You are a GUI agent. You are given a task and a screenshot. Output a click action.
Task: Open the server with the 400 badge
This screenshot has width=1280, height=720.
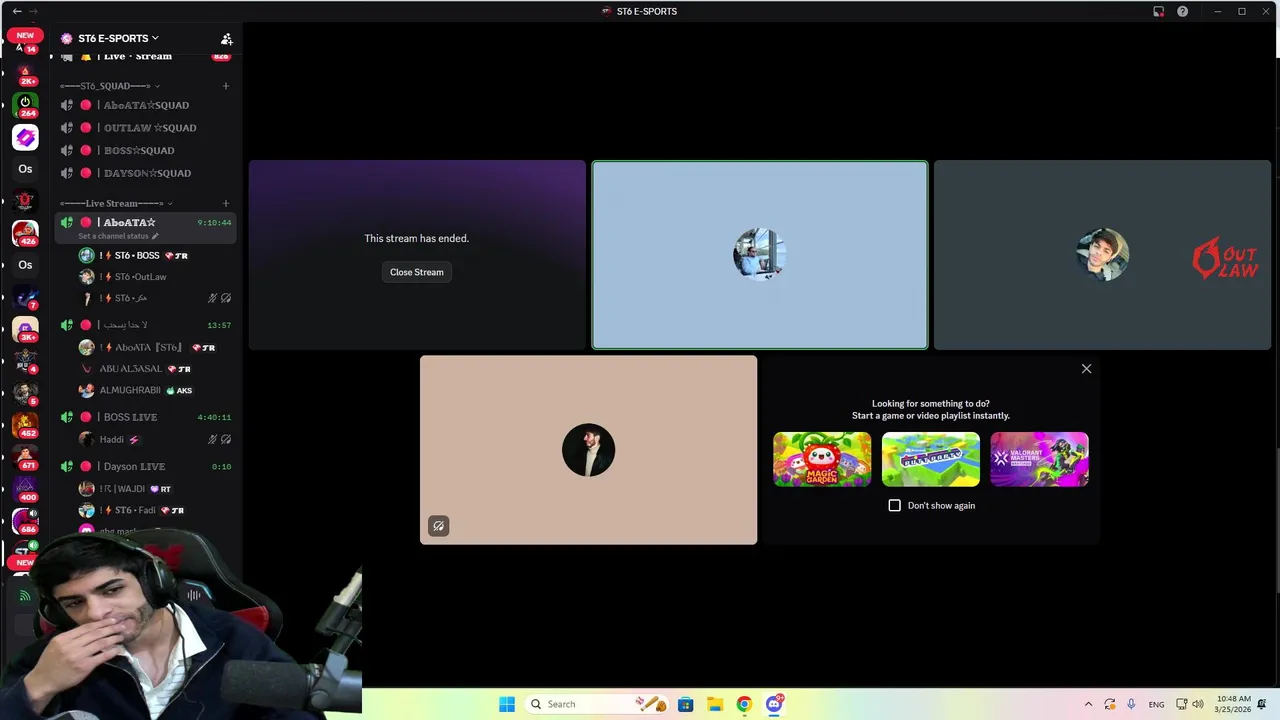click(25, 489)
